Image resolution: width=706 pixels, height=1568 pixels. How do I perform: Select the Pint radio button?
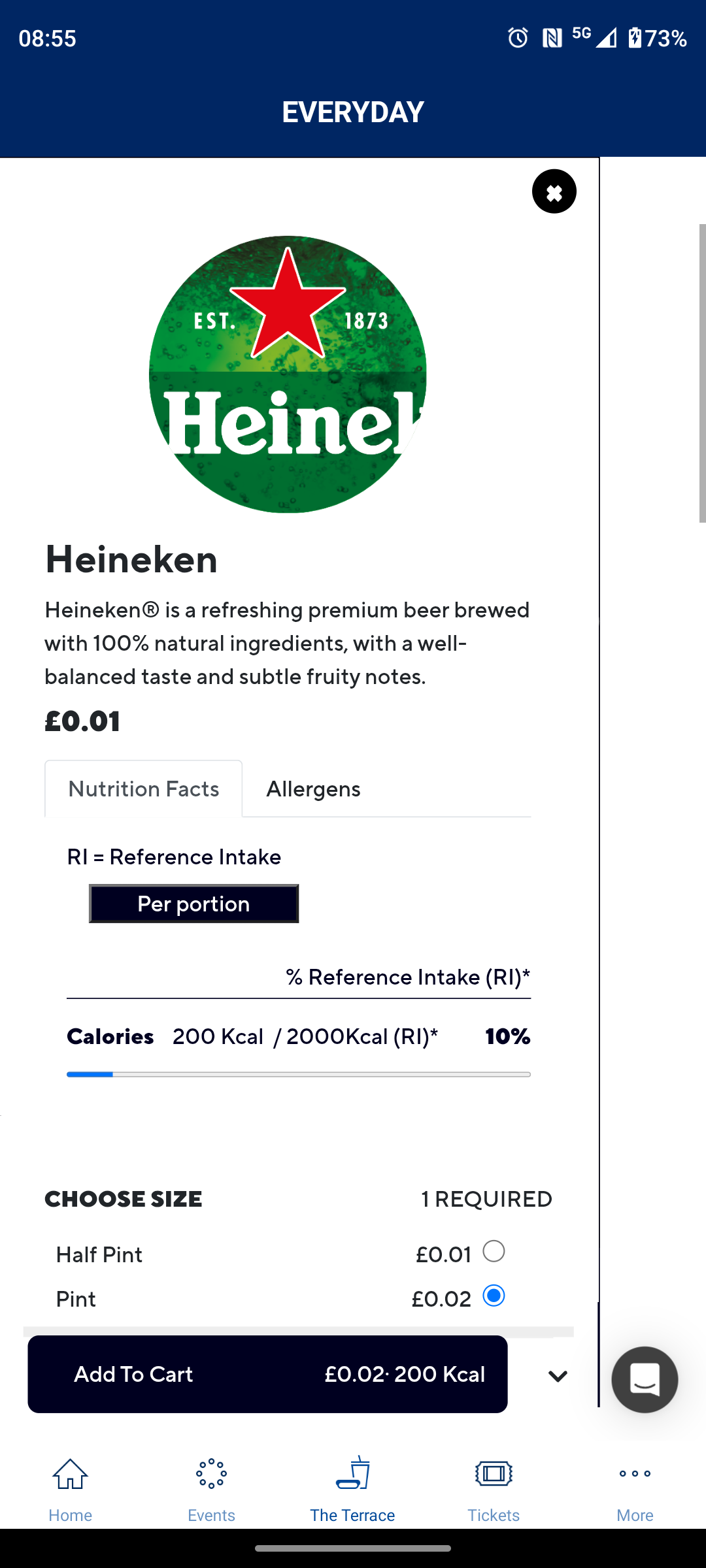[x=494, y=1296]
